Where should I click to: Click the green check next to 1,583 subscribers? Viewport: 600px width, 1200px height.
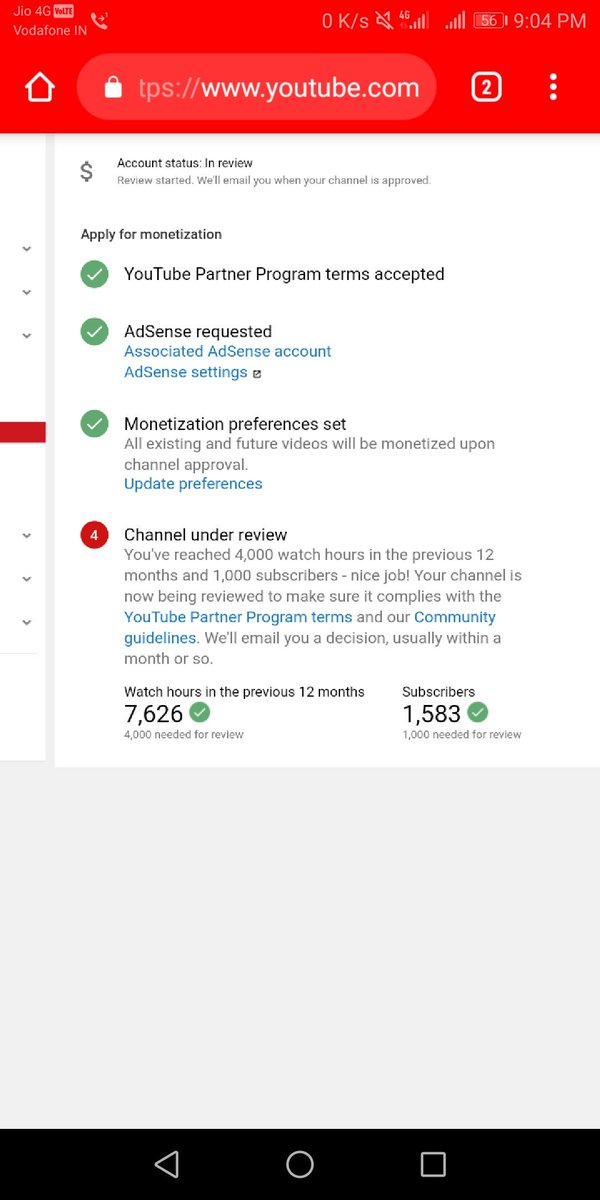point(478,713)
